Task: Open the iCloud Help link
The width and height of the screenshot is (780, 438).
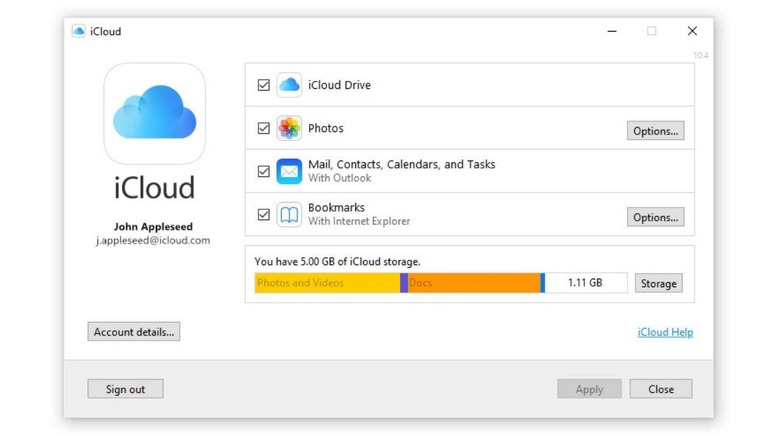Action: click(x=665, y=332)
